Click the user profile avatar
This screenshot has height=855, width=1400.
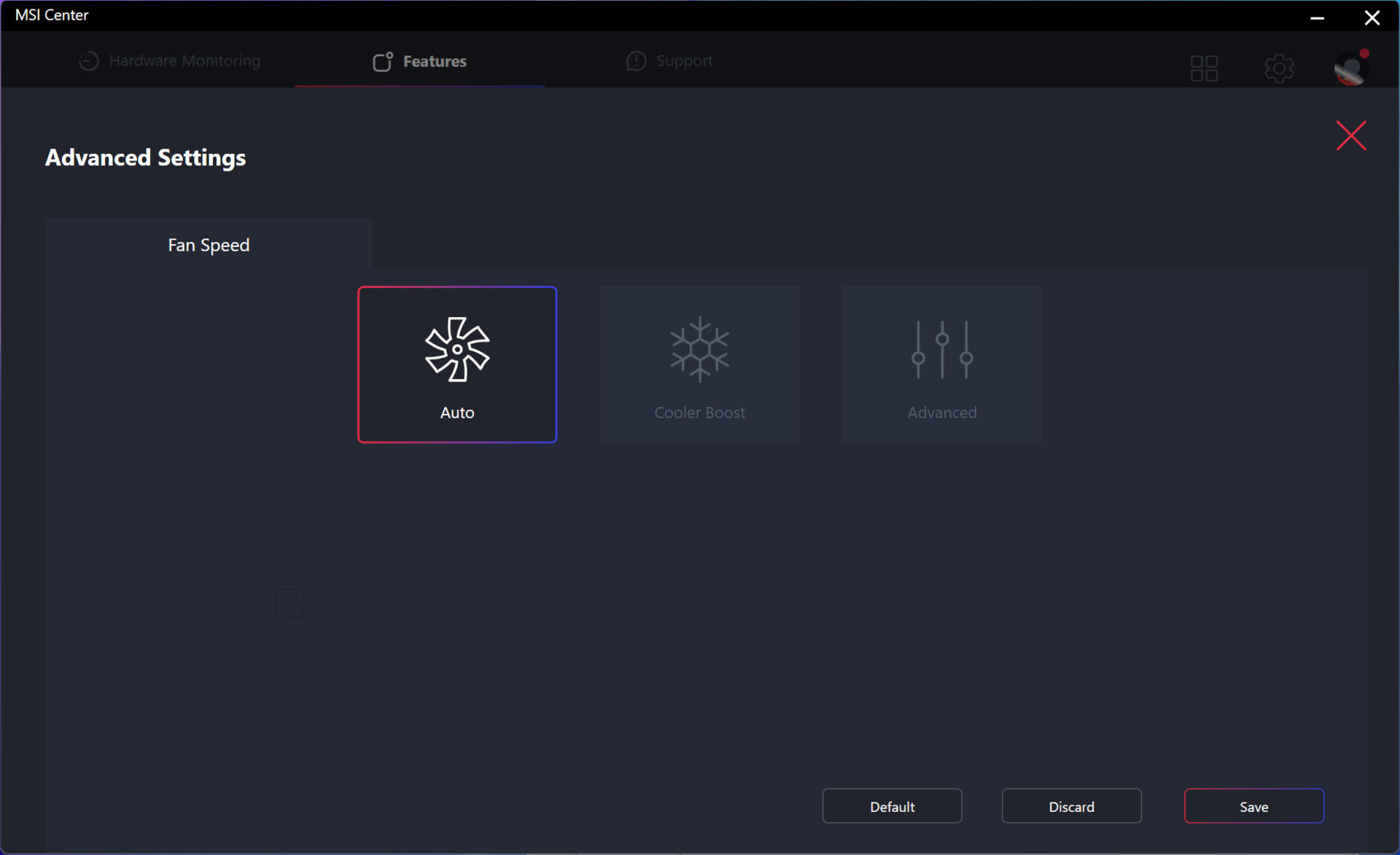click(1350, 69)
